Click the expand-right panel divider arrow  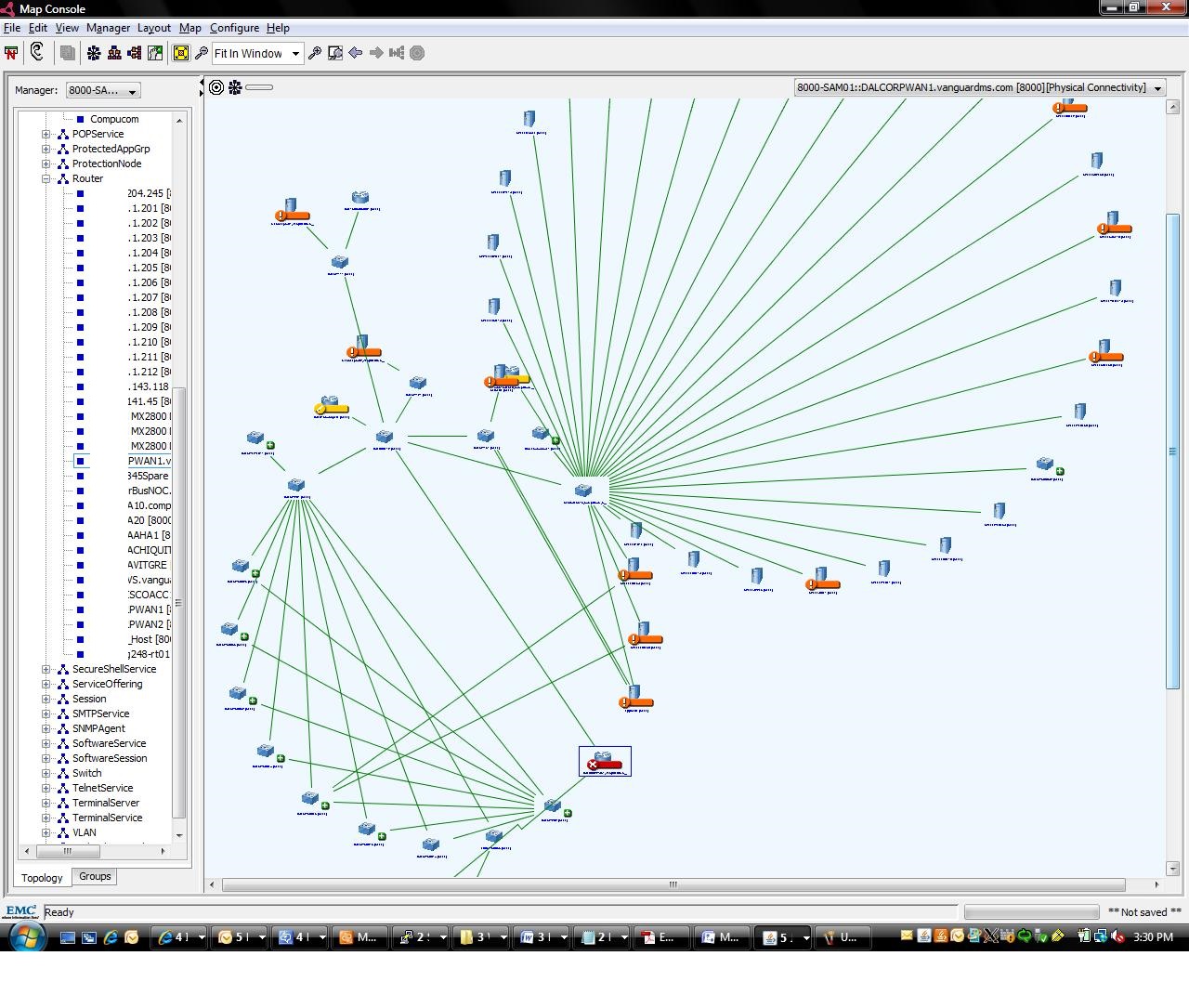202,92
